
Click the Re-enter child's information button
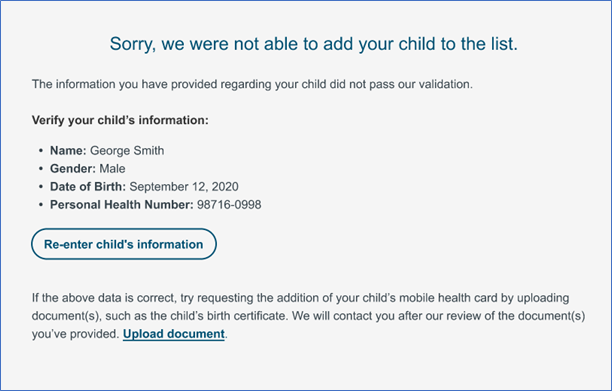coord(124,244)
